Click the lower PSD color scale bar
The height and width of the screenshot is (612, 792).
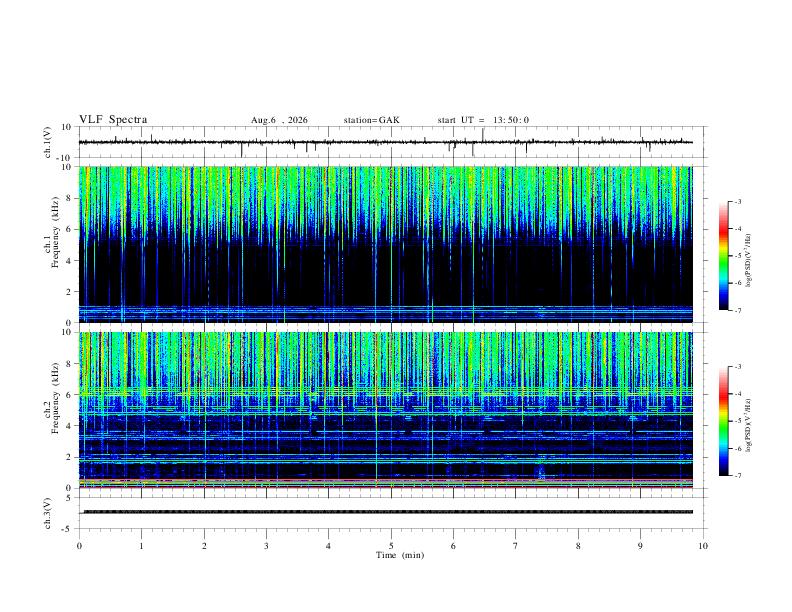[x=724, y=421]
